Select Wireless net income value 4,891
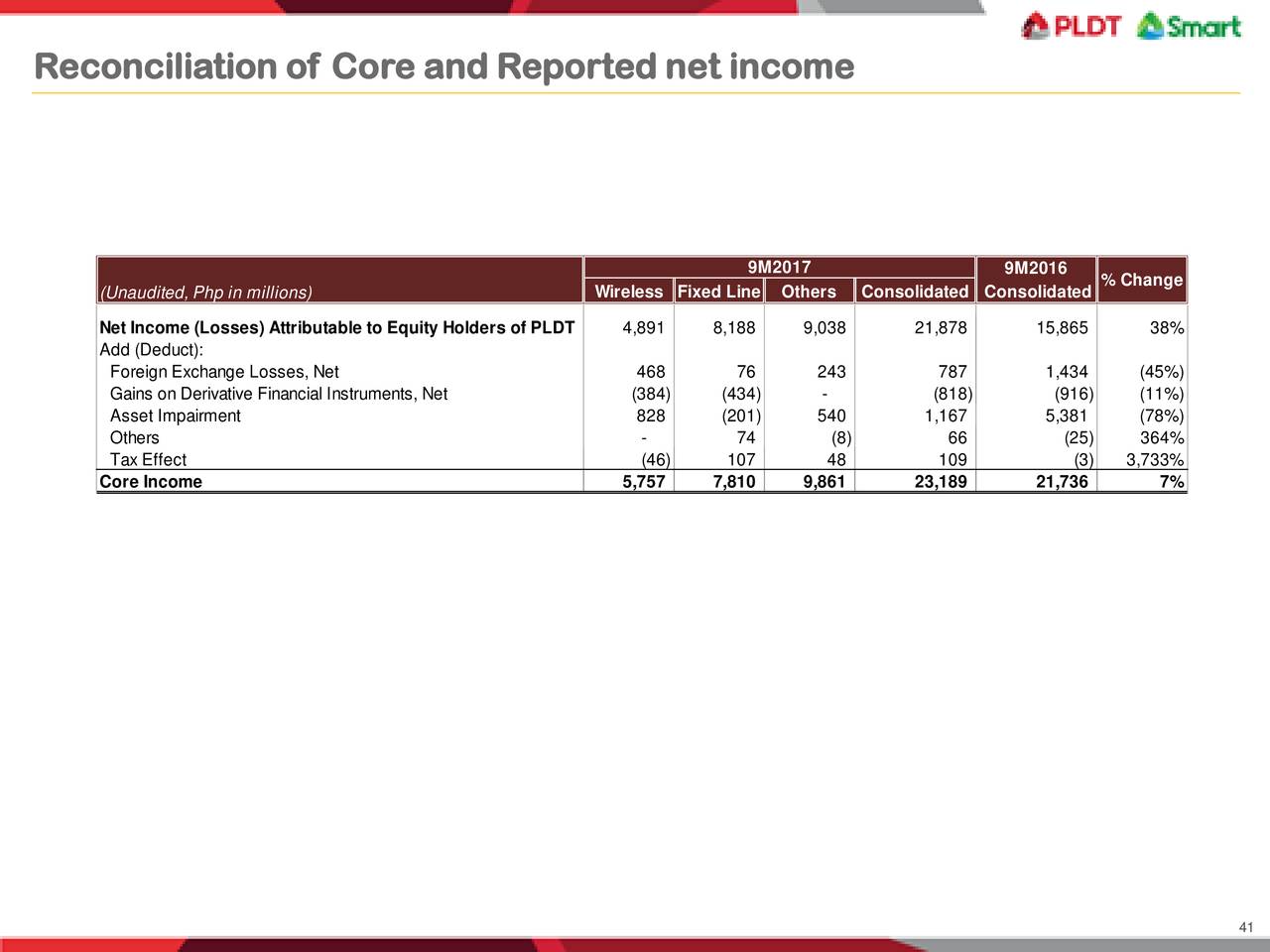 tap(643, 328)
